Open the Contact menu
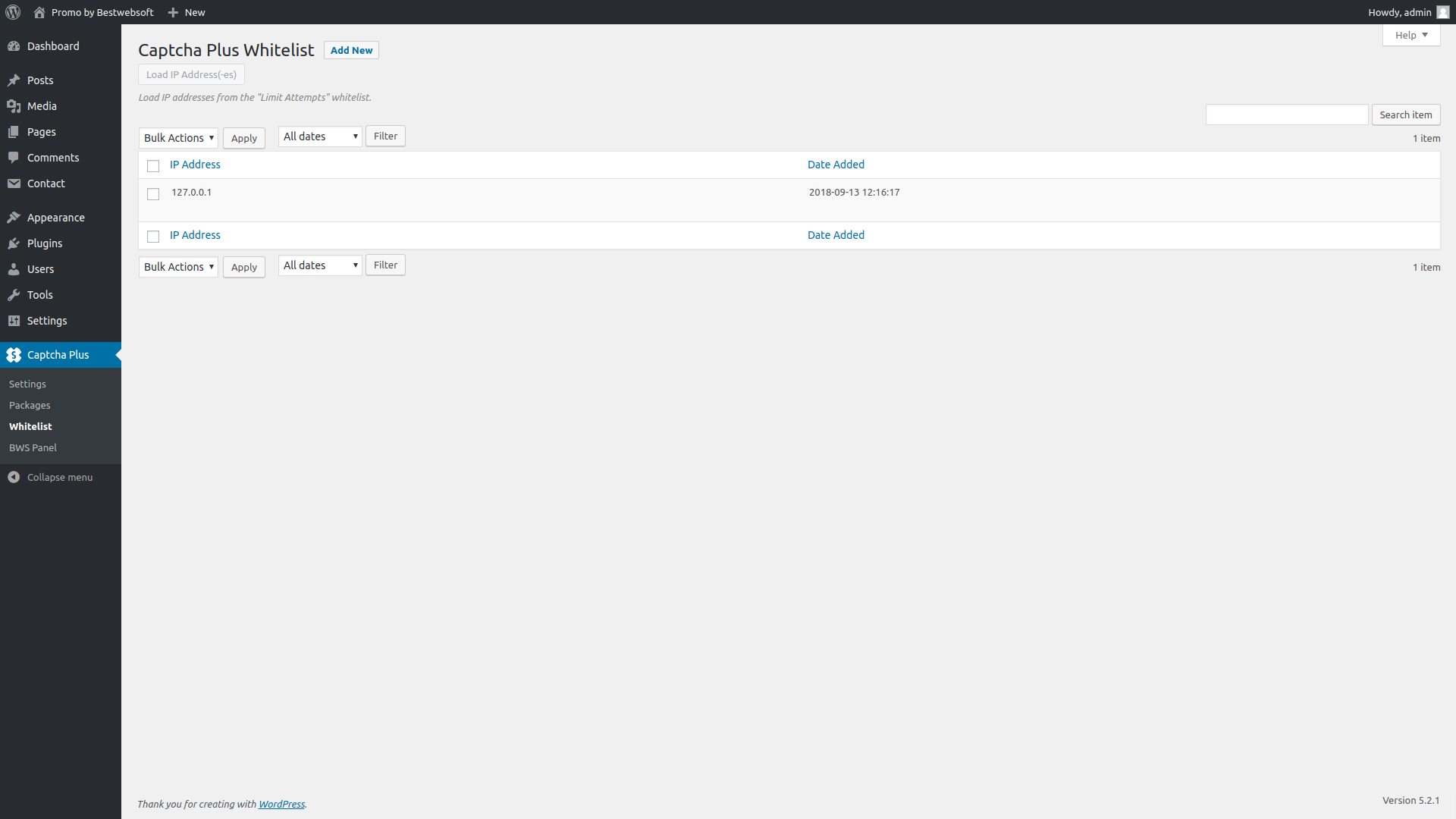Viewport: 1456px width, 819px height. (61, 184)
